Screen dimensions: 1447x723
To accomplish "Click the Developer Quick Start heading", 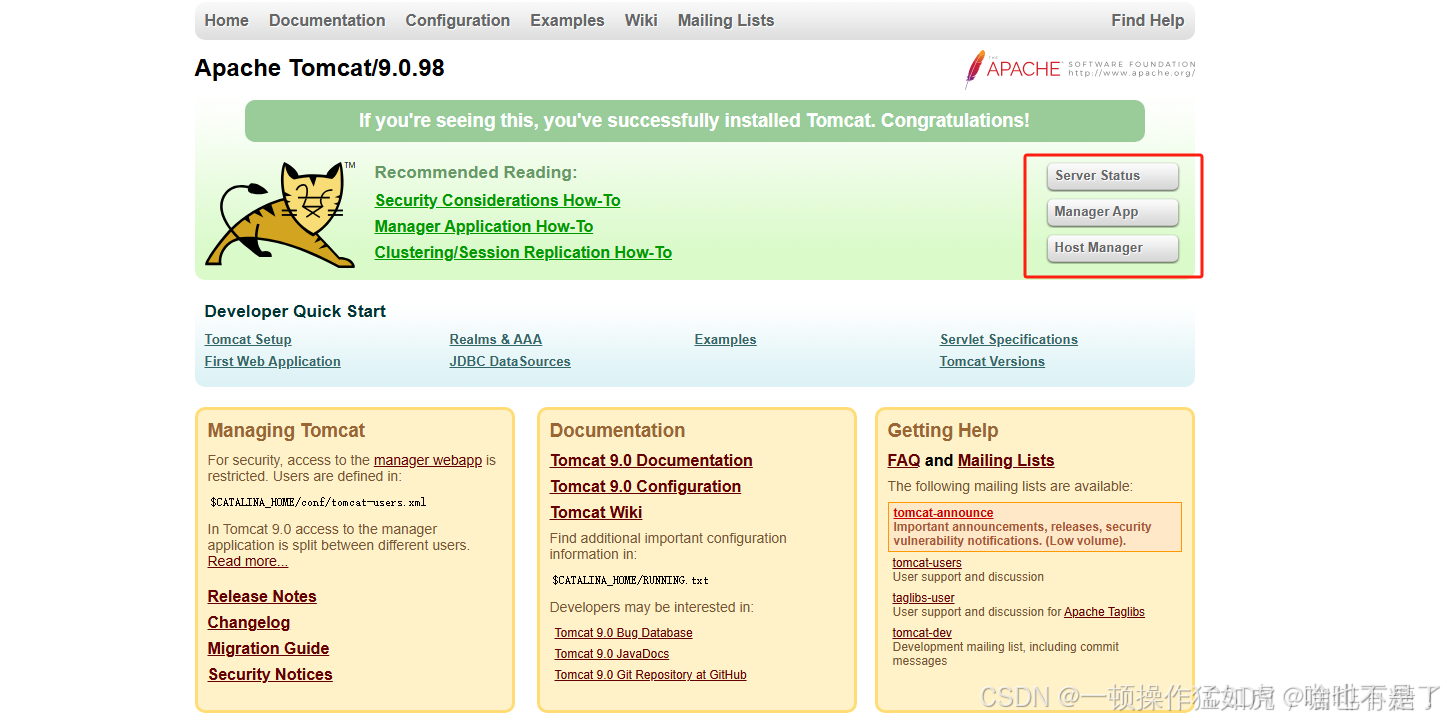I will click(x=295, y=311).
